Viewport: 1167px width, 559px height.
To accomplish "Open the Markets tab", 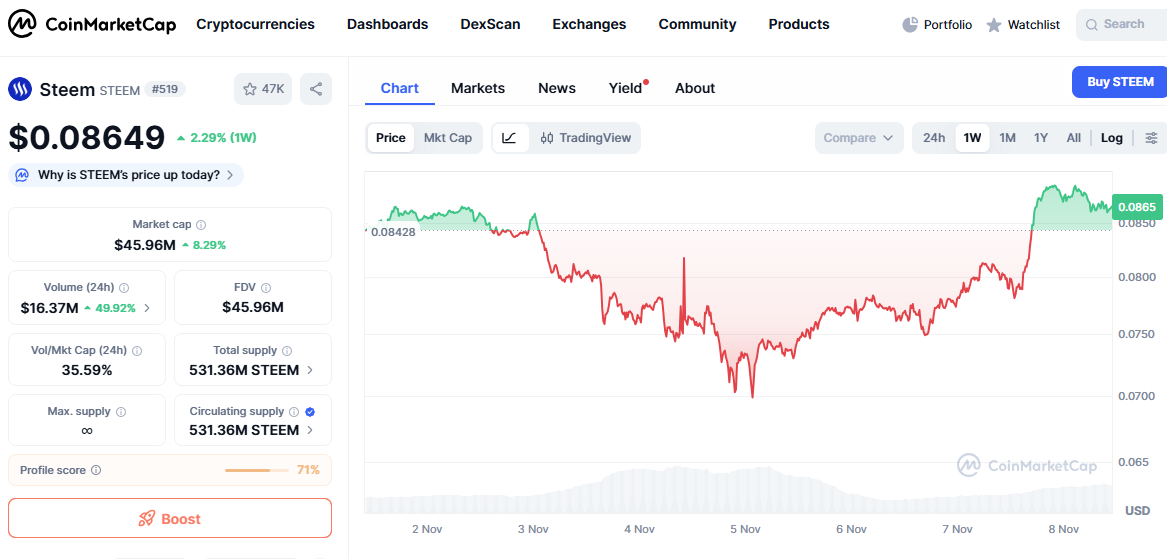I will tap(478, 88).
